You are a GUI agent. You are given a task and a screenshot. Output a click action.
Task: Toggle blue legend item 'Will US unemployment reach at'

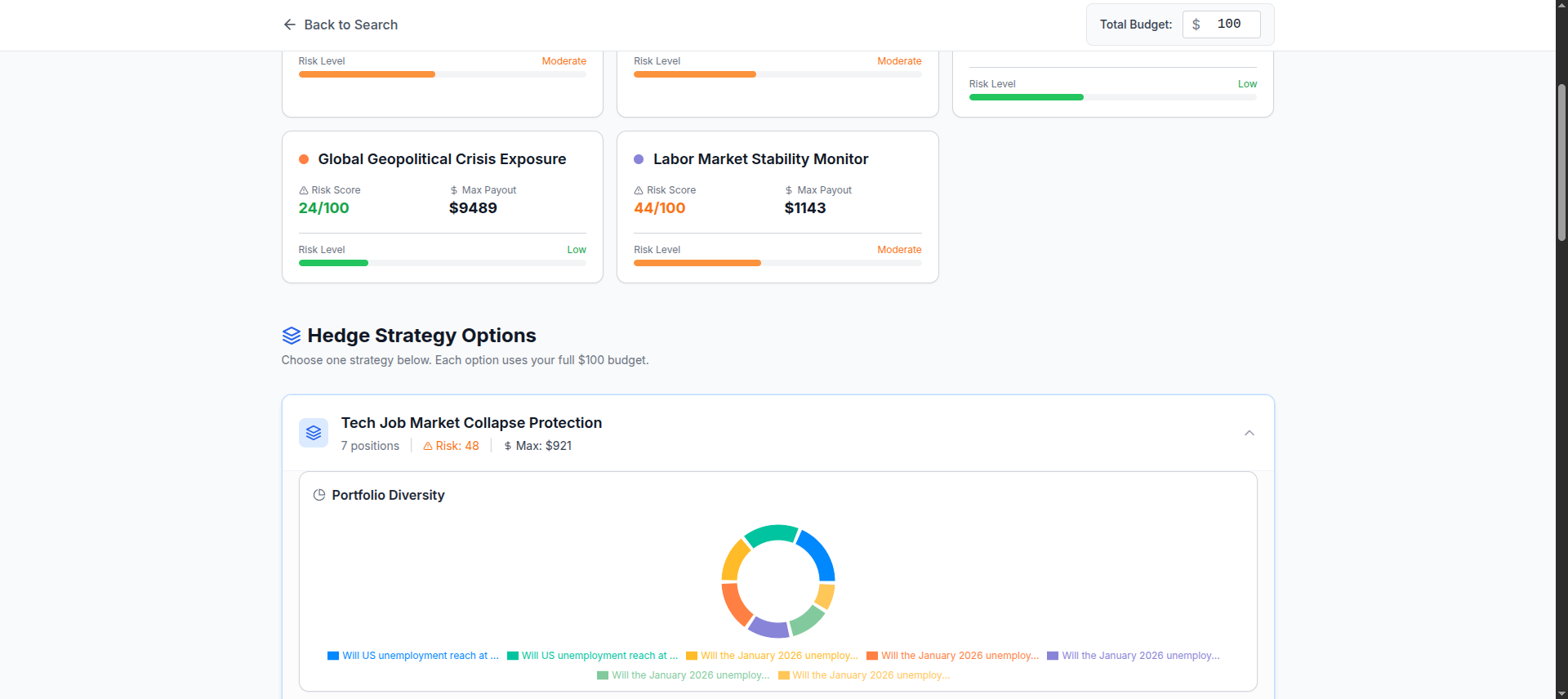412,656
